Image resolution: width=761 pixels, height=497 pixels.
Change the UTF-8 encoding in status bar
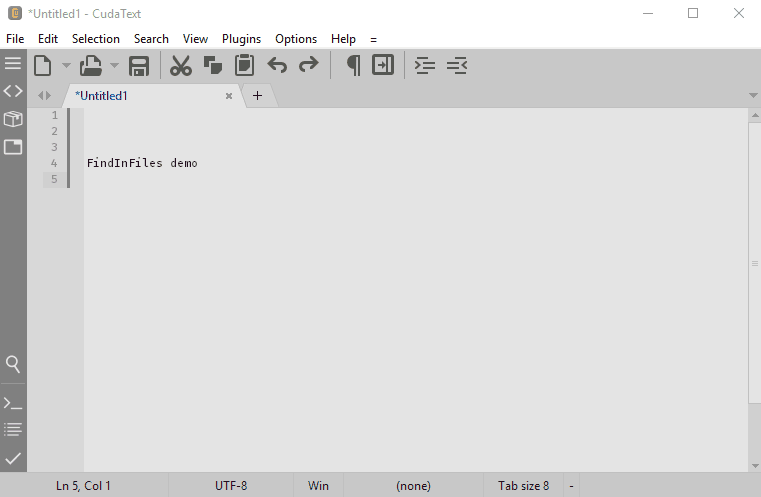click(x=231, y=485)
